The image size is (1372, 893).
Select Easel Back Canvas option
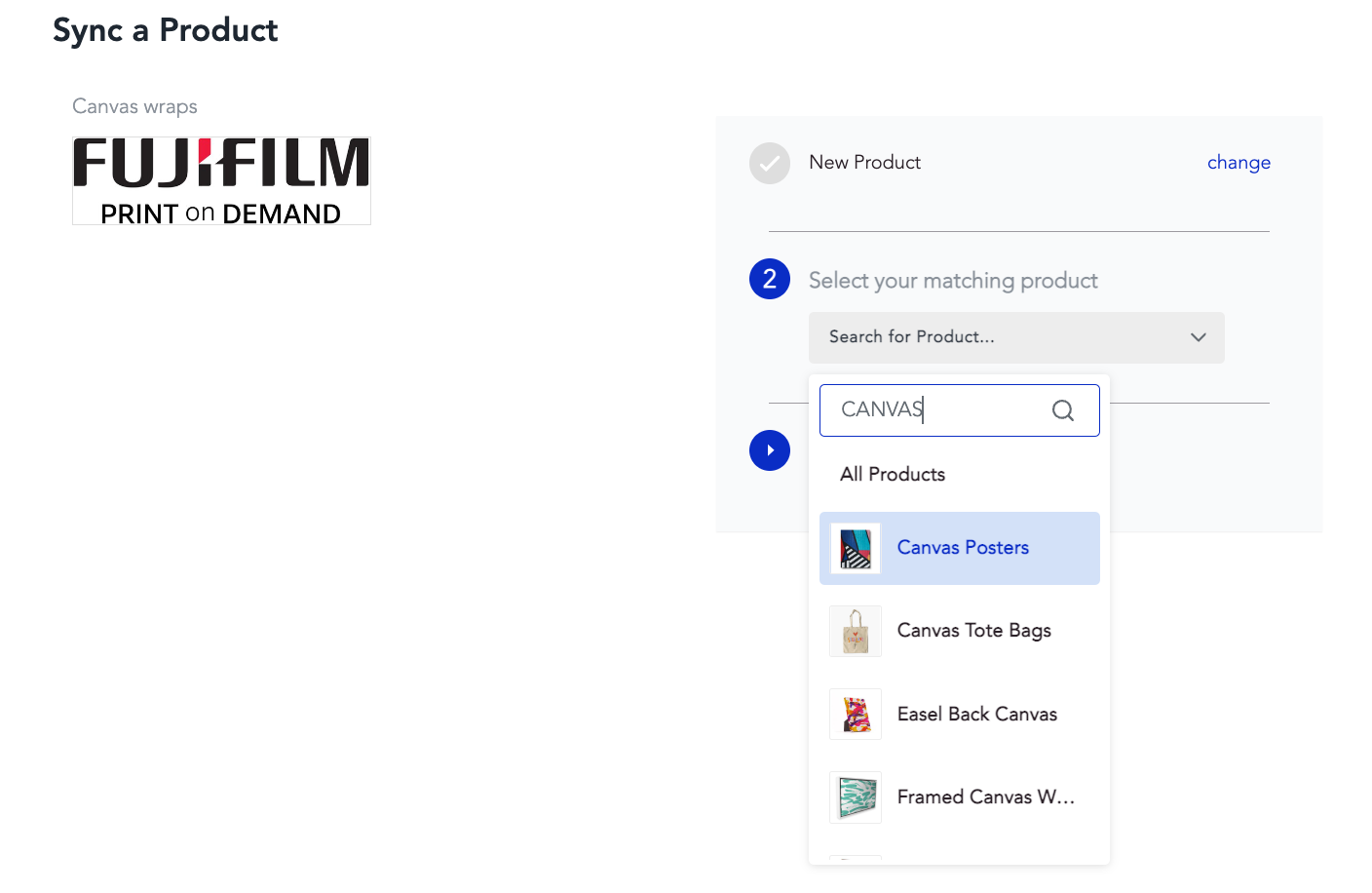(960, 715)
